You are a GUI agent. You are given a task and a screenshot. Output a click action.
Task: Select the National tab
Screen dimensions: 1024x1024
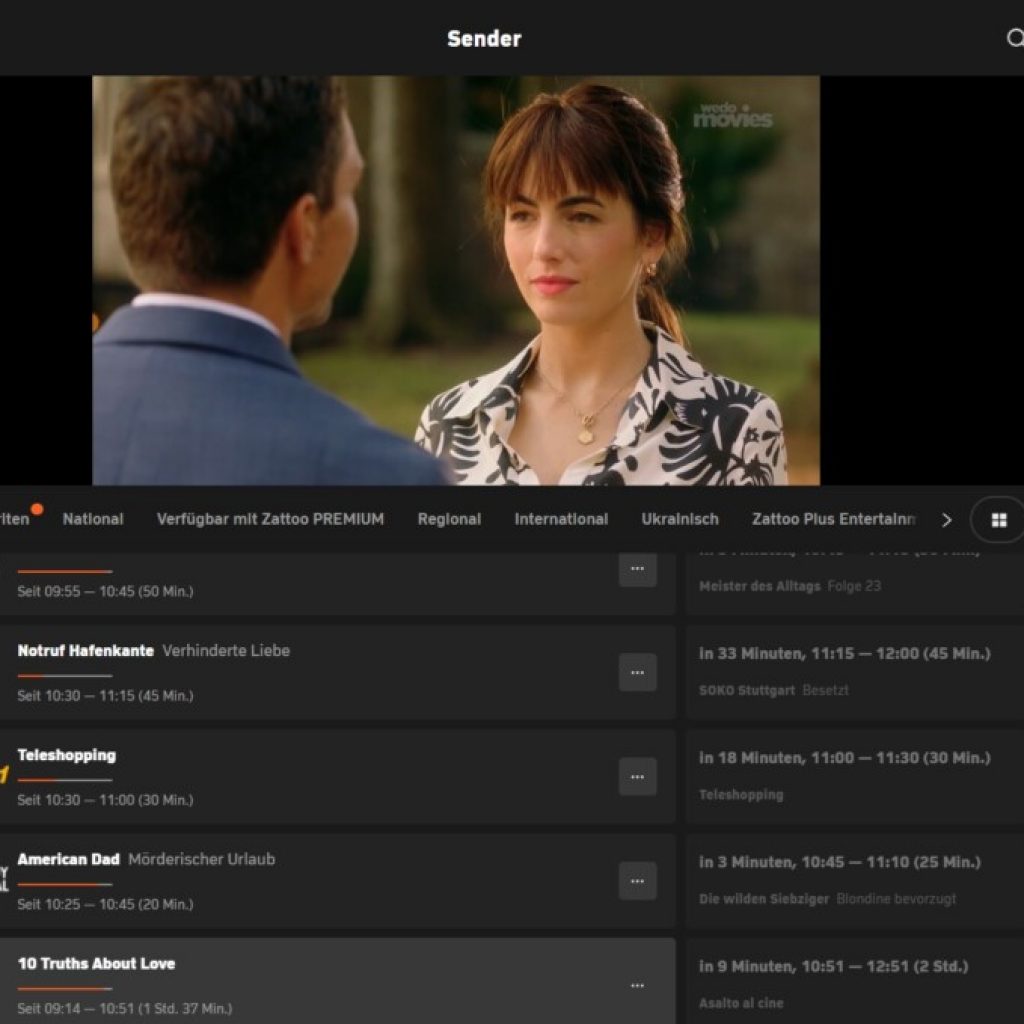[x=93, y=519]
